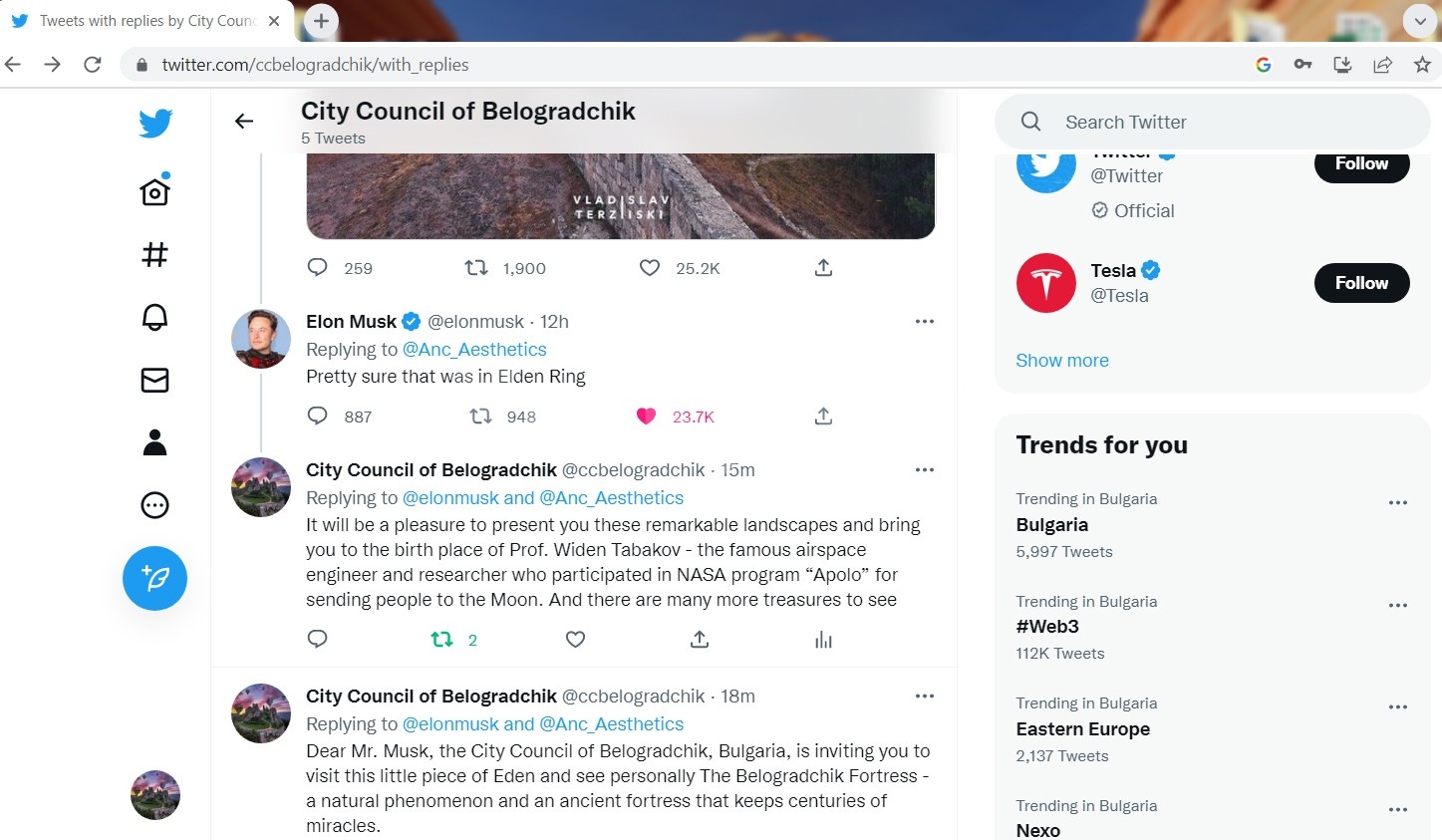Viewport: 1442px width, 840px height.
Task: Expand options for the Bulgaria trend
Action: pos(1398,503)
